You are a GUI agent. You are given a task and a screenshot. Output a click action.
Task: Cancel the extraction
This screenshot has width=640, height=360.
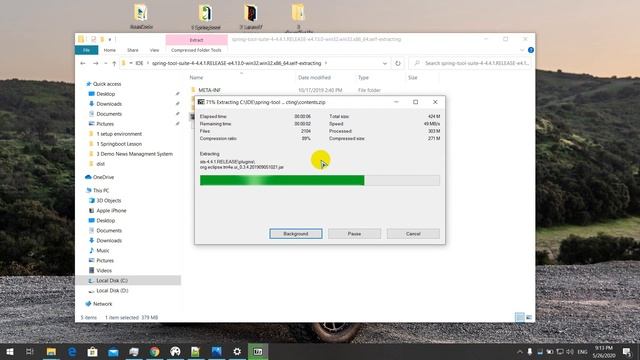(x=413, y=233)
